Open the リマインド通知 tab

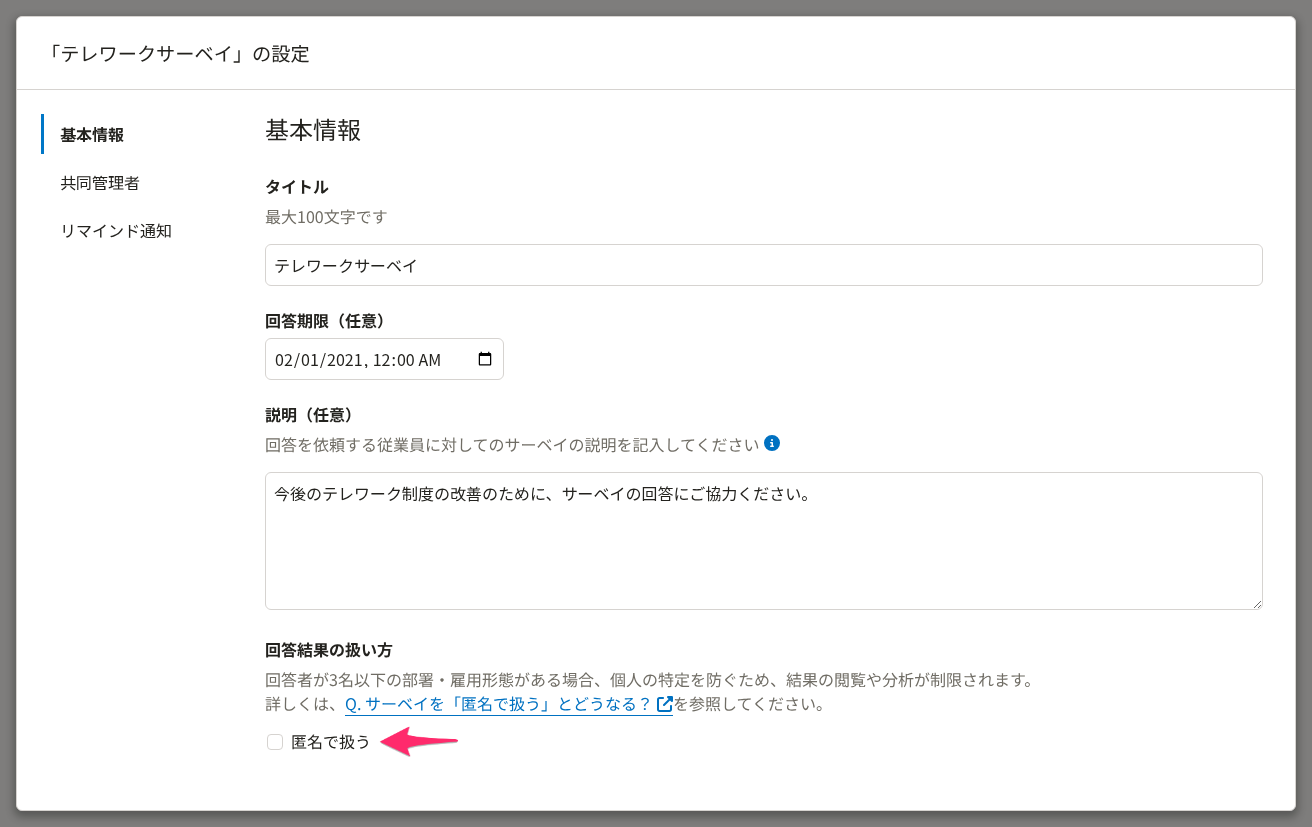tap(116, 231)
